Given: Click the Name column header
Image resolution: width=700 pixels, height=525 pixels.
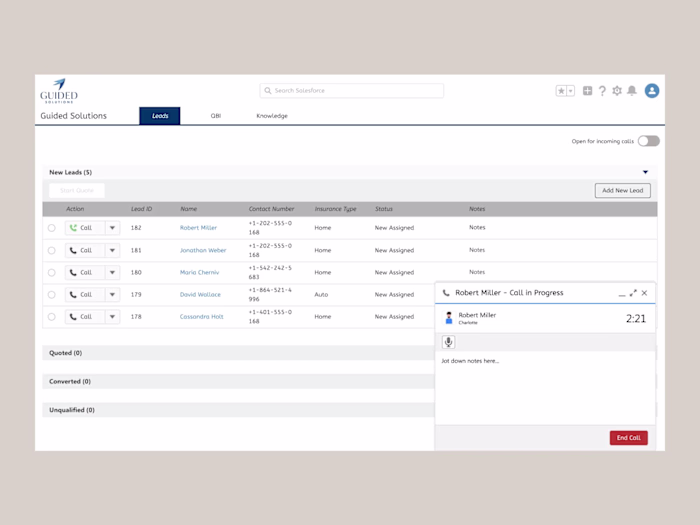Looking at the screenshot, I should click(188, 209).
